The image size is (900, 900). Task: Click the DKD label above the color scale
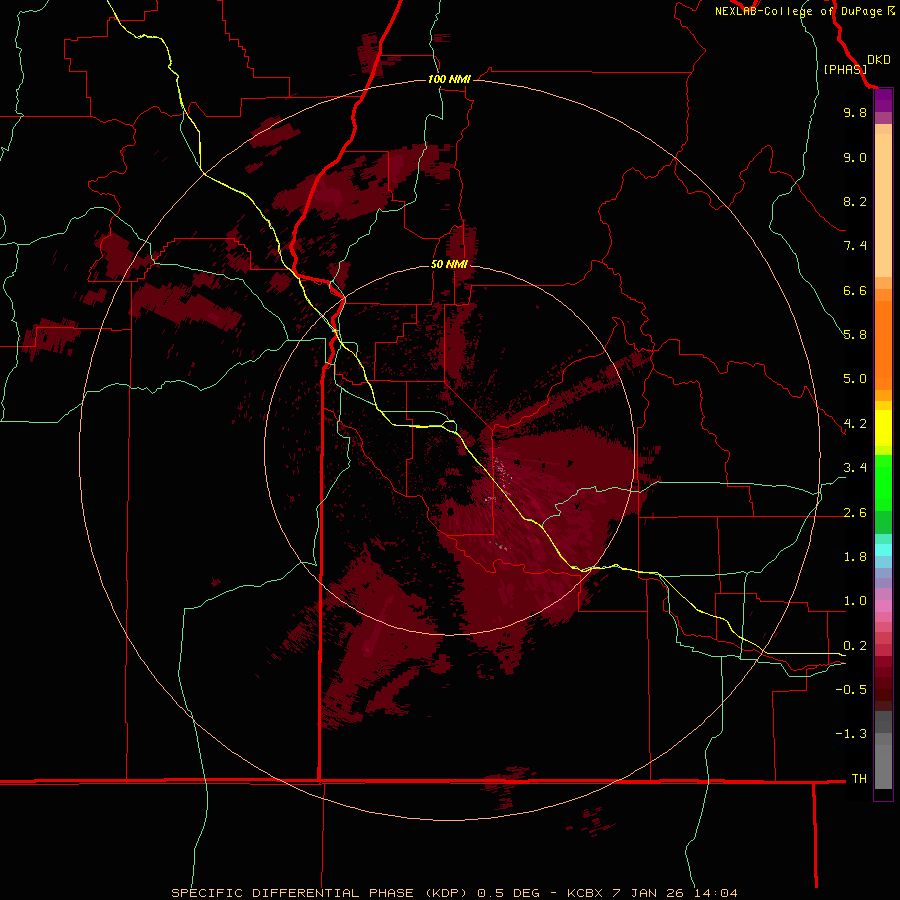(878, 60)
